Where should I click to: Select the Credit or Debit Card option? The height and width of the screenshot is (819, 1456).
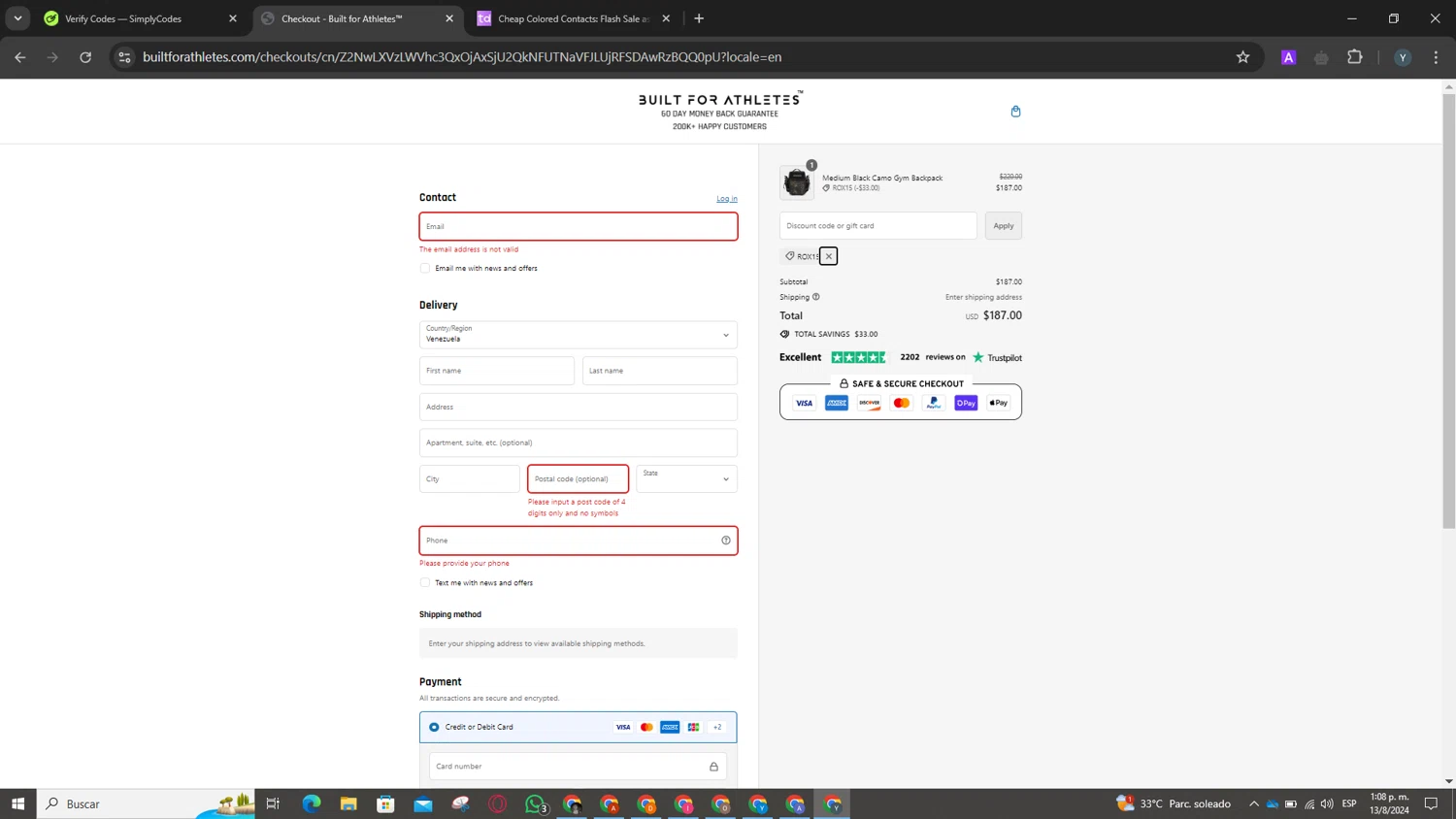(434, 727)
